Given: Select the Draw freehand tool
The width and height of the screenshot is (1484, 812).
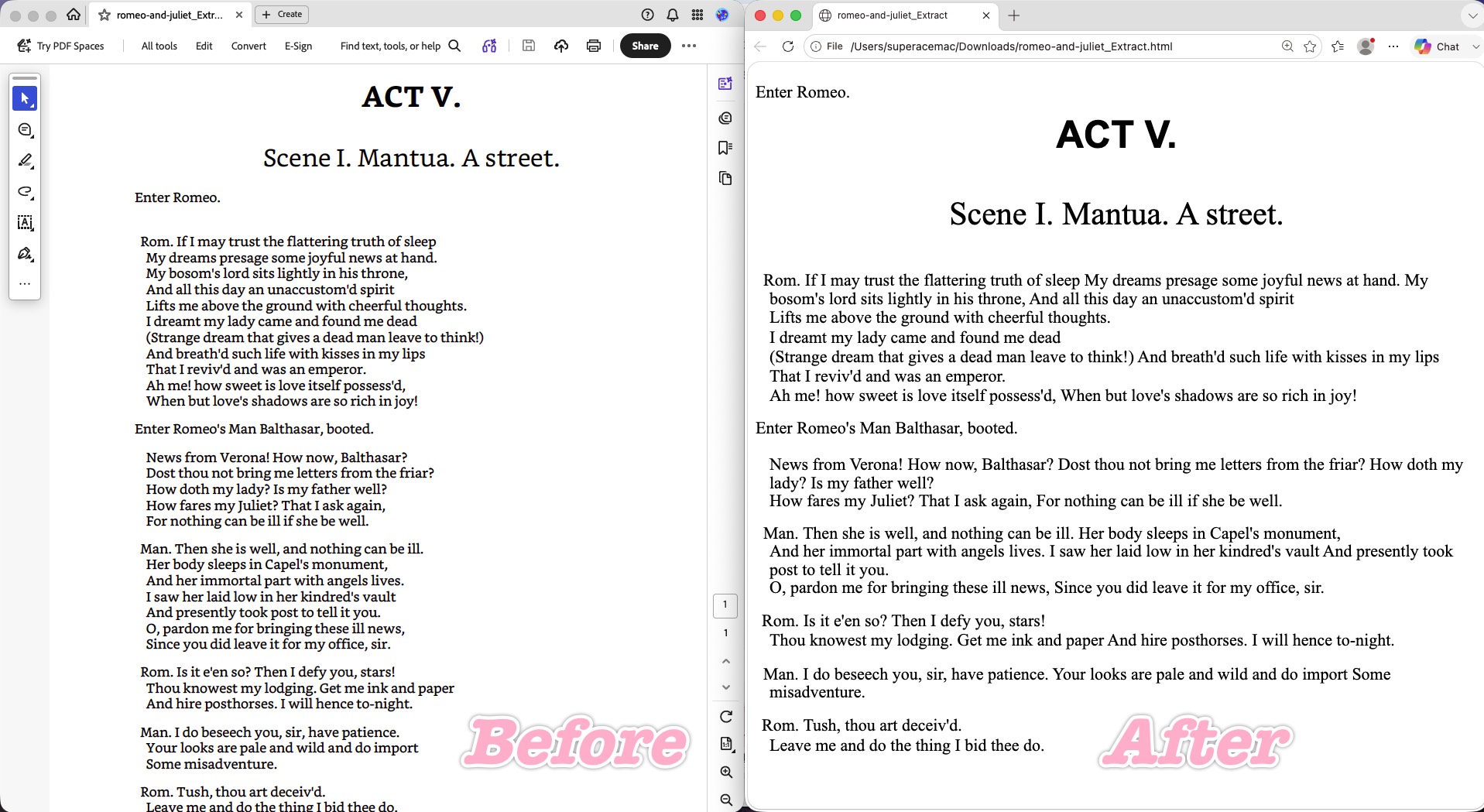Looking at the screenshot, I should 25,192.
